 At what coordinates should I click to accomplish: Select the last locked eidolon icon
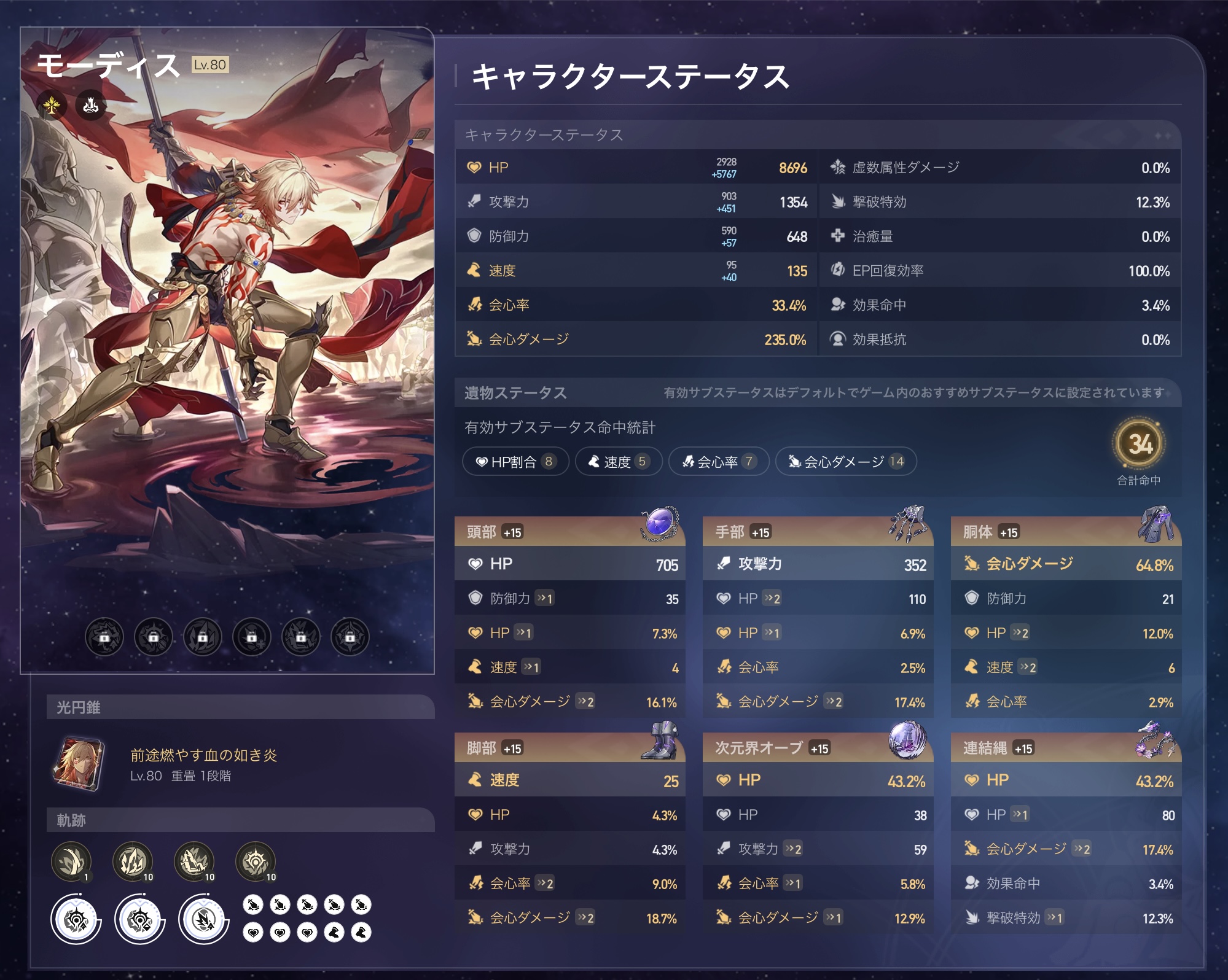pos(350,637)
